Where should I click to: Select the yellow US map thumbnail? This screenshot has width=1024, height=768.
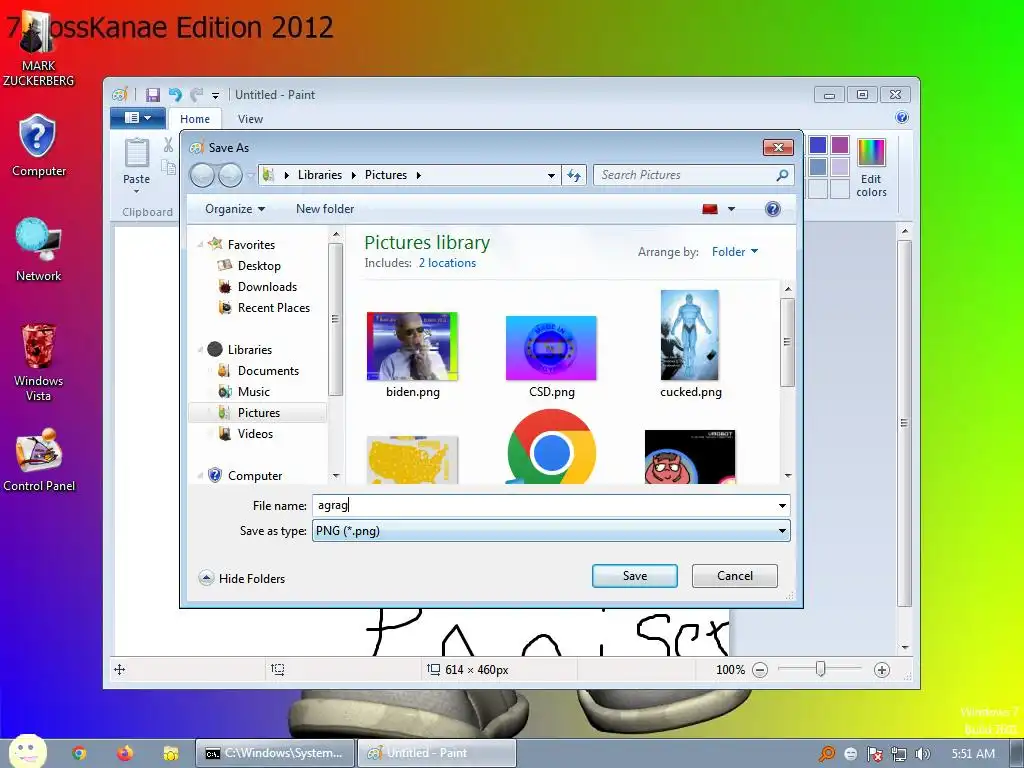point(412,460)
